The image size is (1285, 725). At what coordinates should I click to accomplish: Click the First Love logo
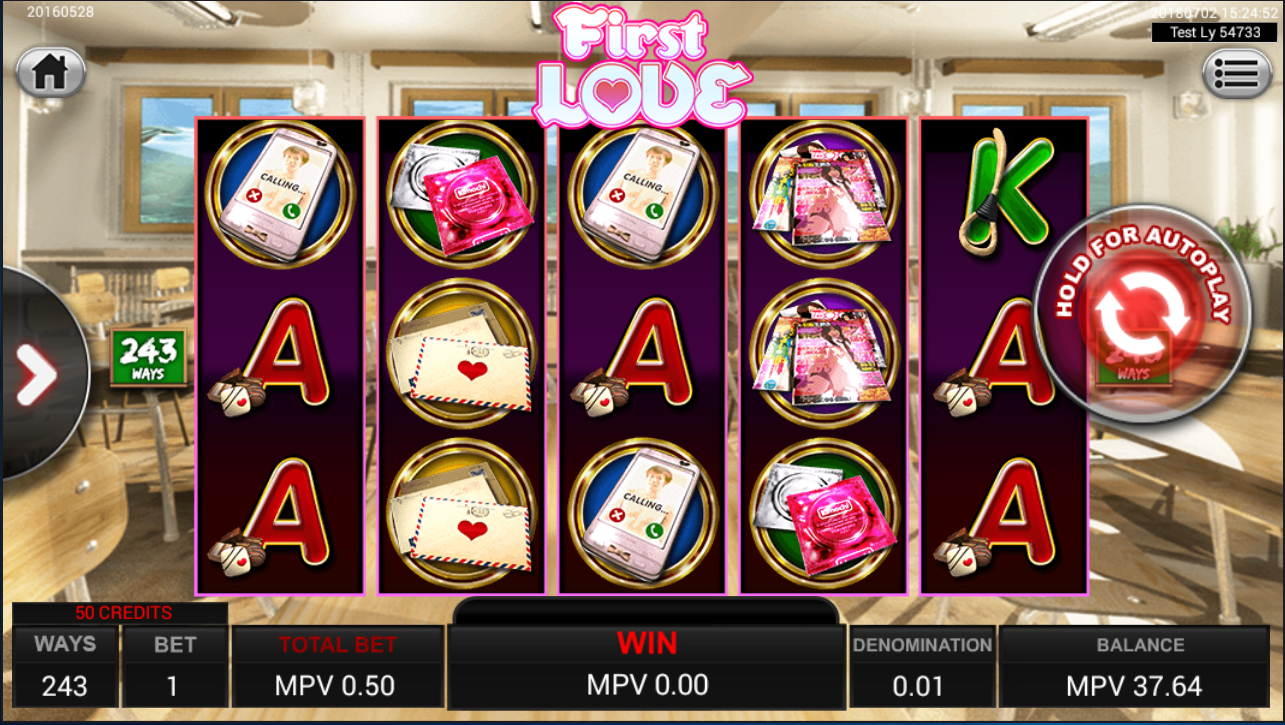(642, 66)
